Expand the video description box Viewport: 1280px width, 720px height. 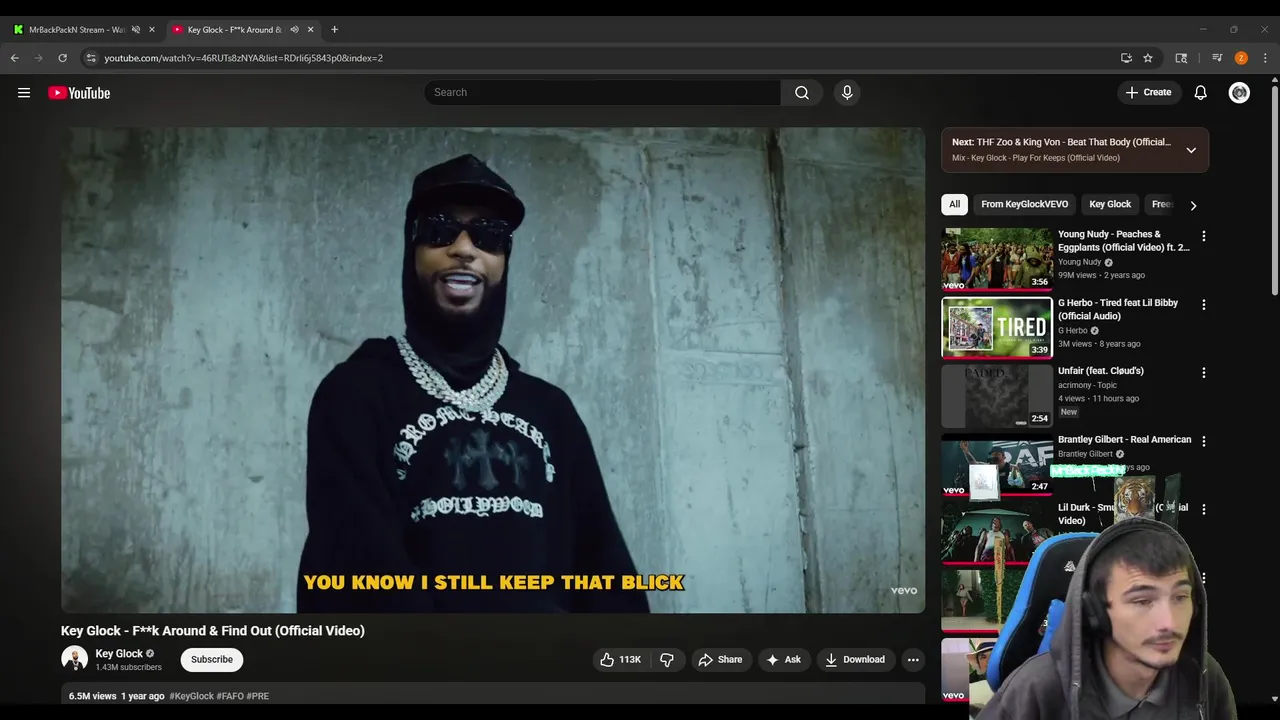[x=493, y=695]
